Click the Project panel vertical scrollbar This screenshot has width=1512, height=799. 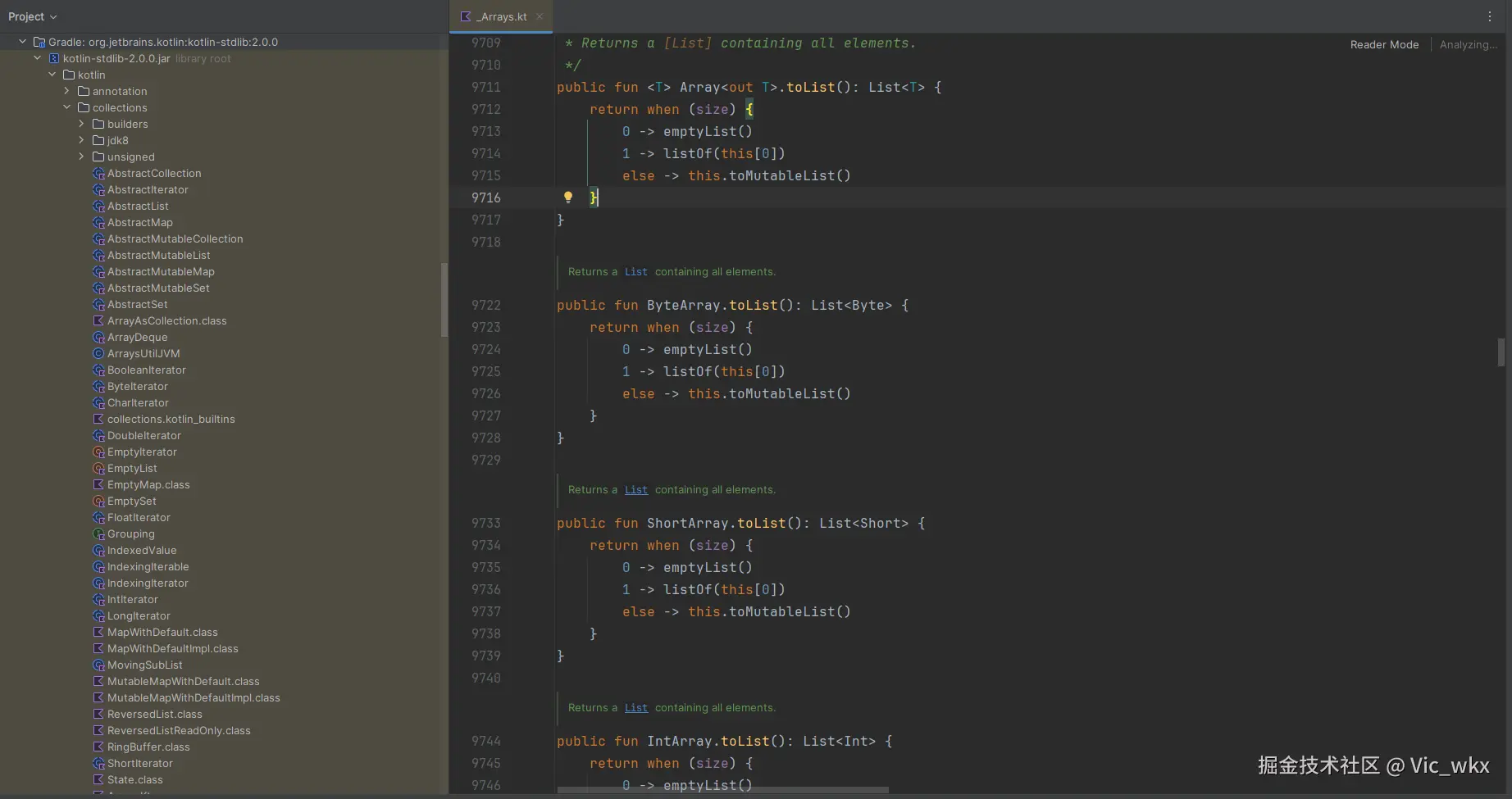coord(444,300)
